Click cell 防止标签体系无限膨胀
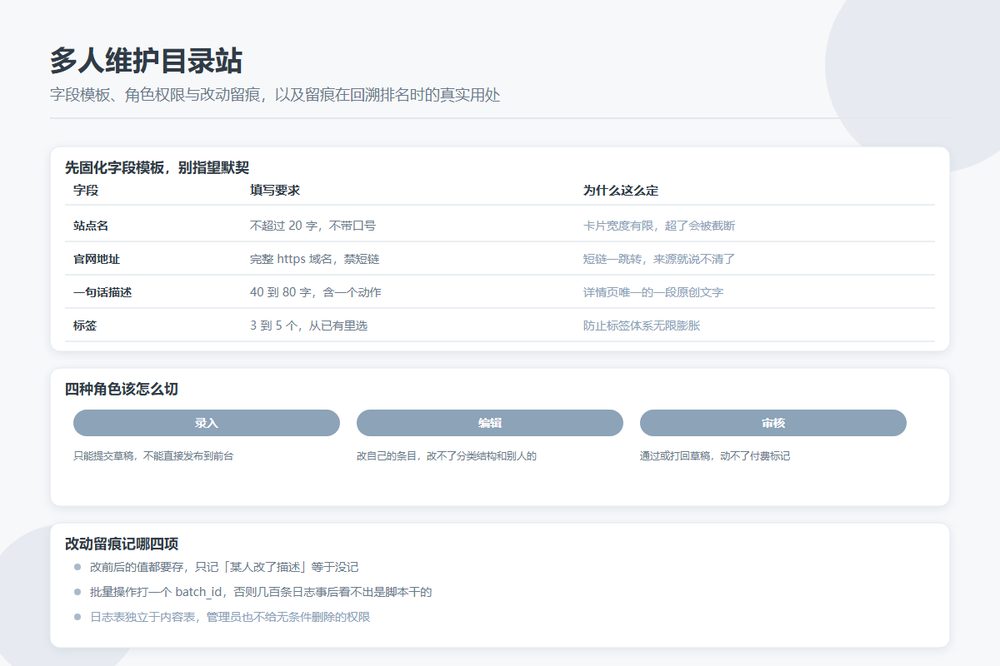1000x666 pixels. (642, 325)
